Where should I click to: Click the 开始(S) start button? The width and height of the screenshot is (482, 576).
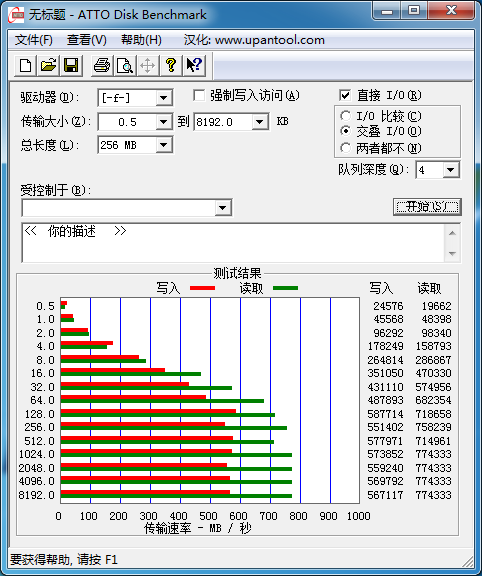(427, 207)
